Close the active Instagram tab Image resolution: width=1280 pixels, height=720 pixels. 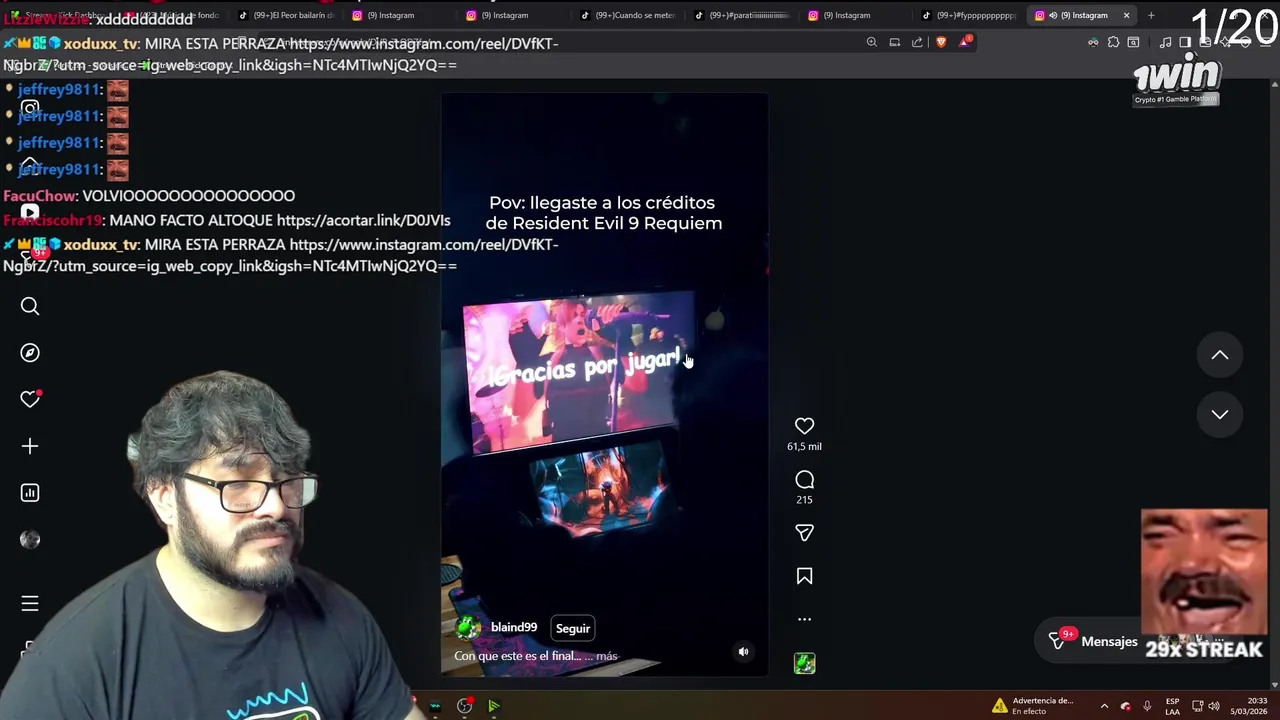tap(1126, 15)
